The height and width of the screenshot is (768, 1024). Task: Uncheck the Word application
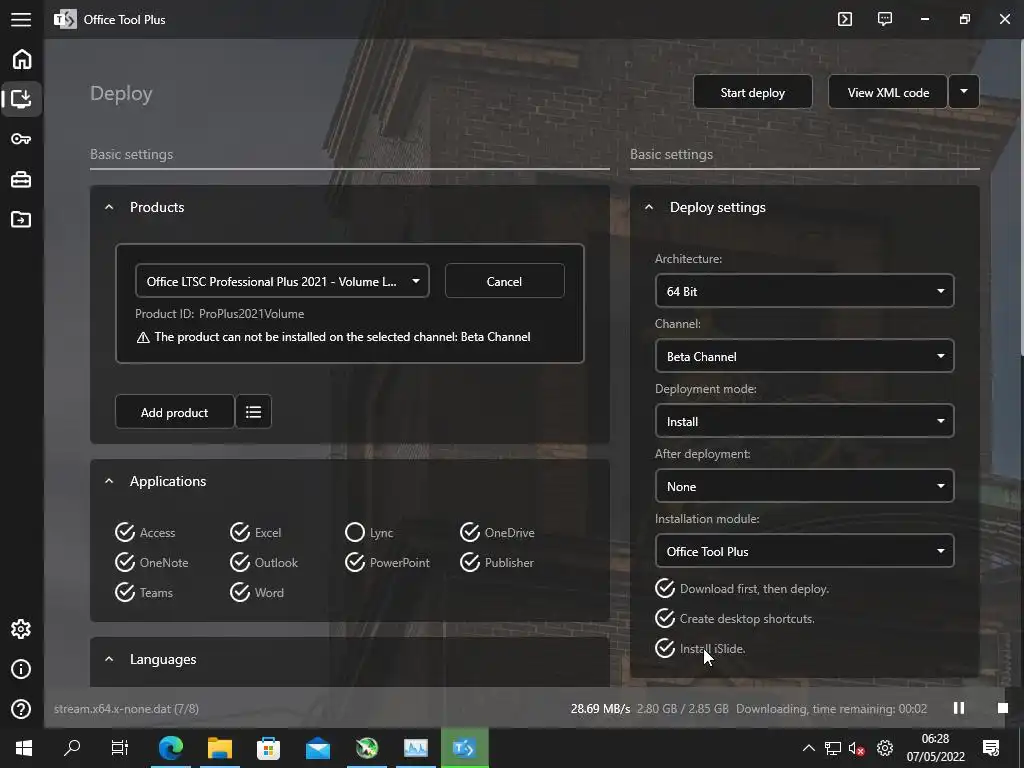240,592
